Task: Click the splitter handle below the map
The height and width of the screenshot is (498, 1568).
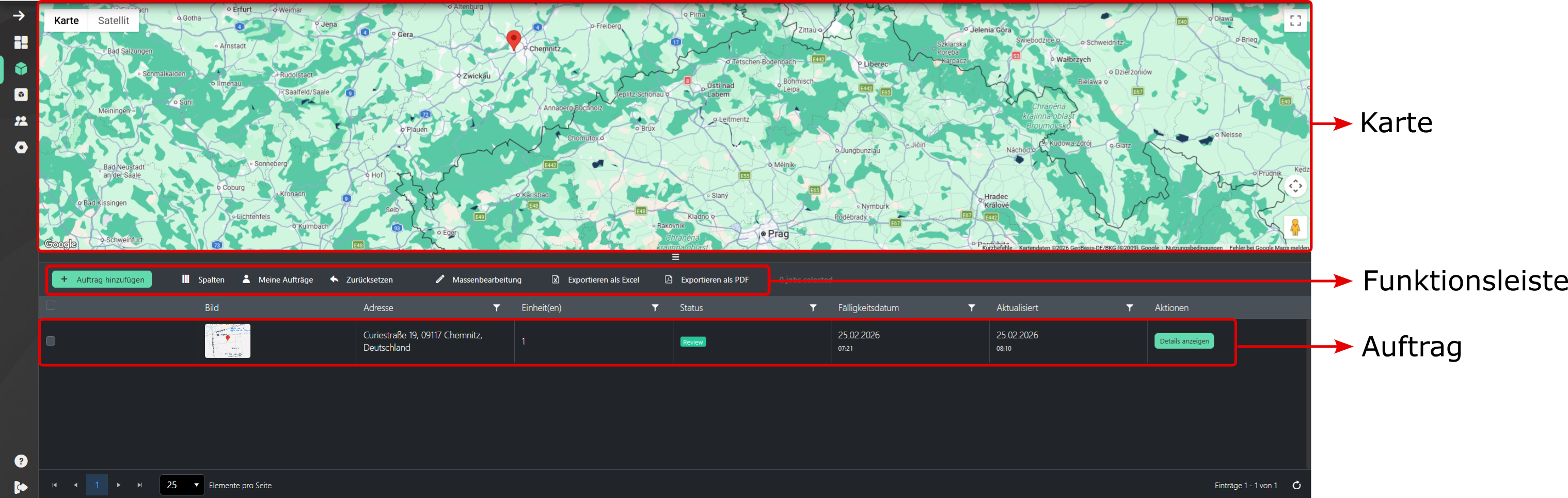Action: pos(675,257)
